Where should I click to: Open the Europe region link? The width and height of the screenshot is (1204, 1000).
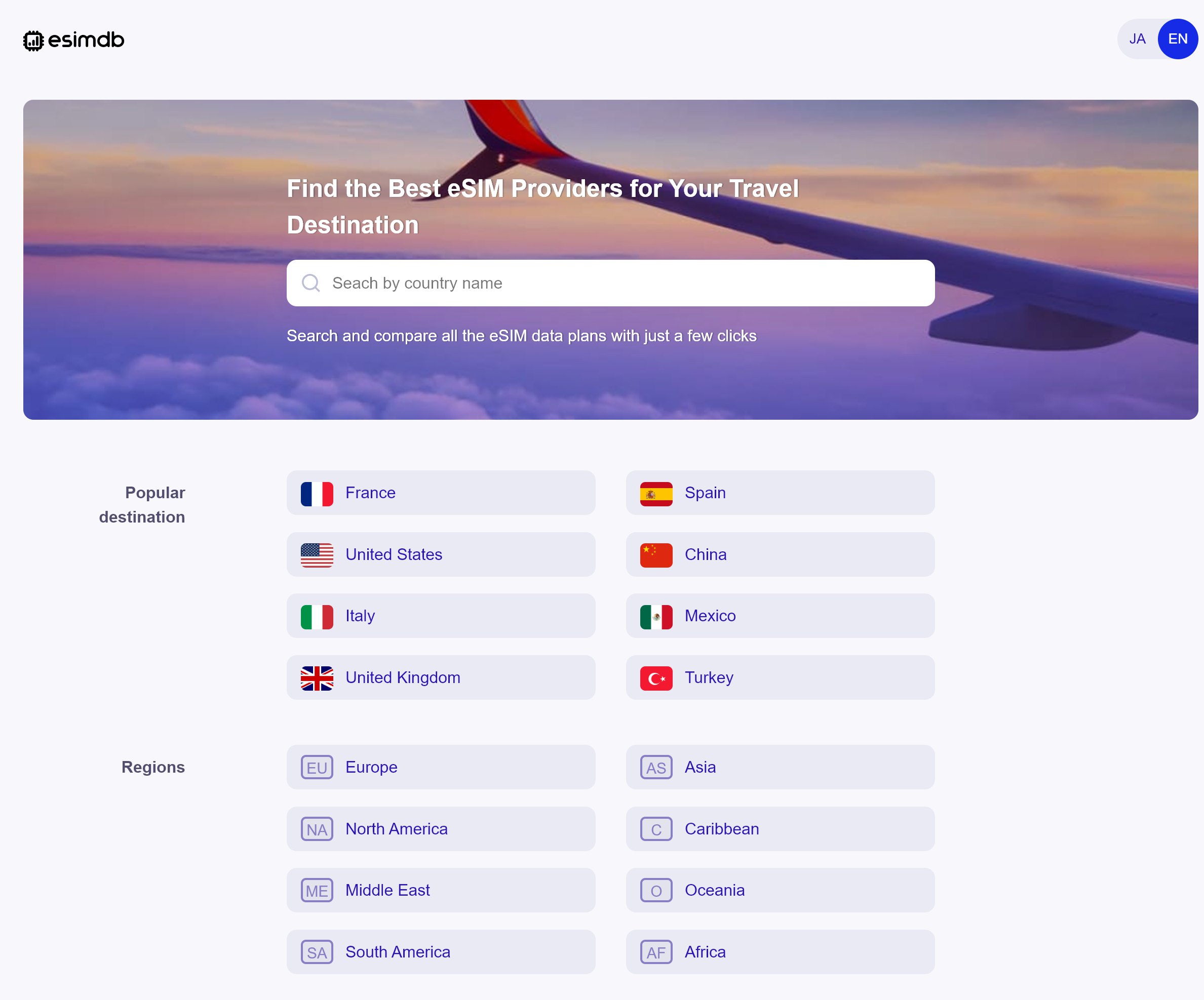pos(441,767)
